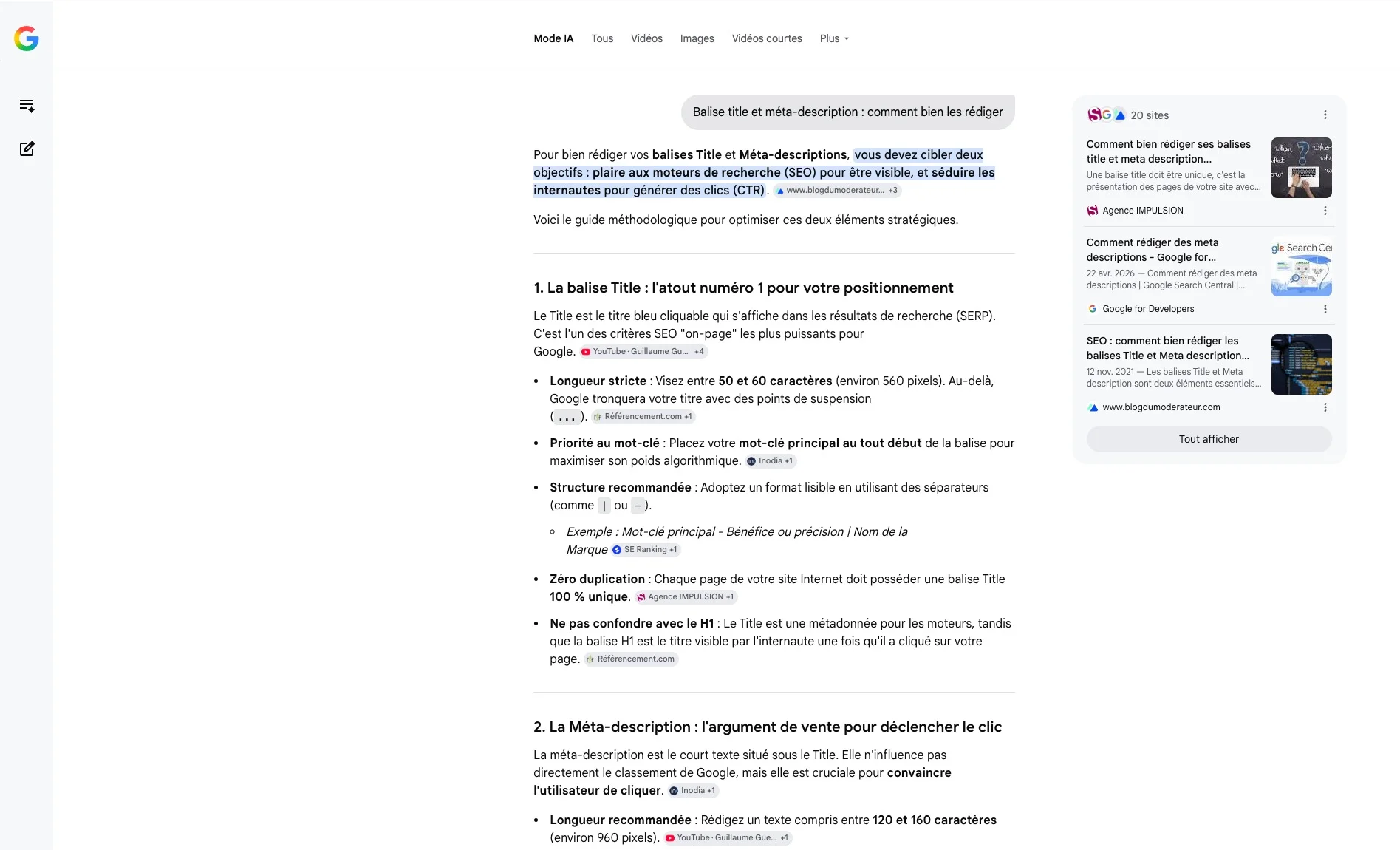Click the query bubble 'Balise title et méta-description'

click(847, 112)
